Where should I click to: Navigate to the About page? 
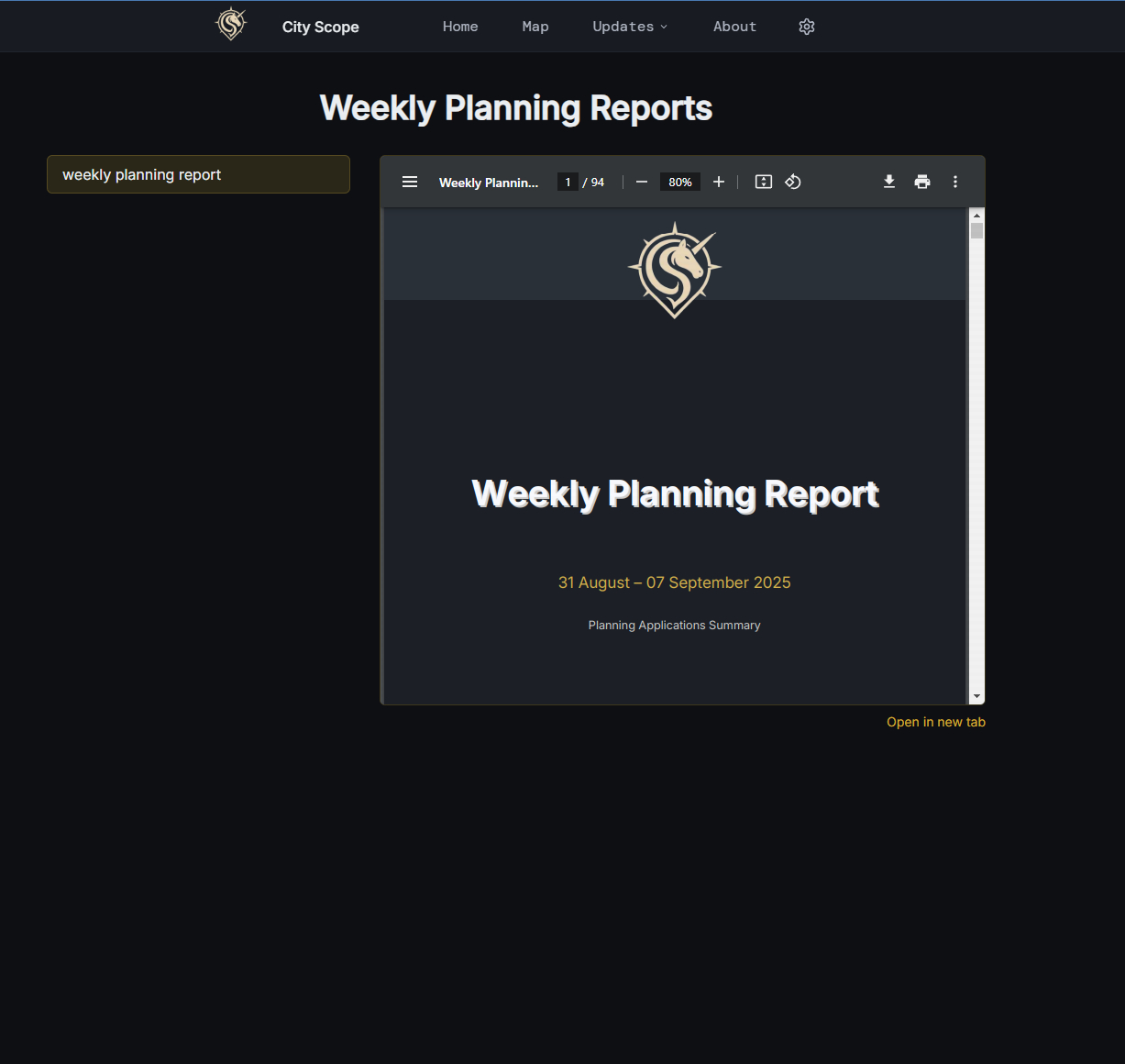pyautogui.click(x=734, y=27)
